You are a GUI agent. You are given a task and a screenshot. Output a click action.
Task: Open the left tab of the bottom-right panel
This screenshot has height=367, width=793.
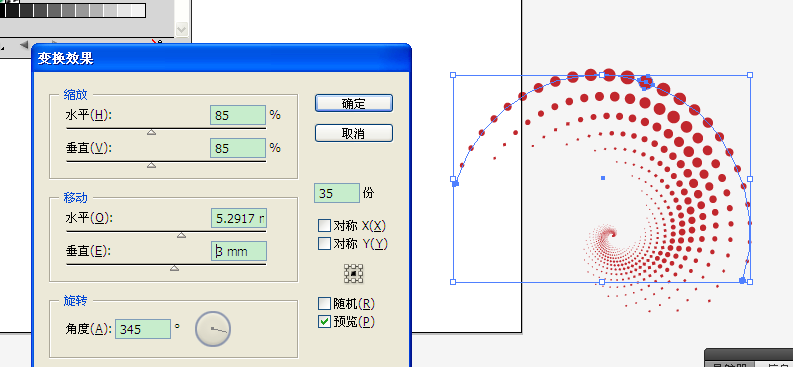point(730,364)
